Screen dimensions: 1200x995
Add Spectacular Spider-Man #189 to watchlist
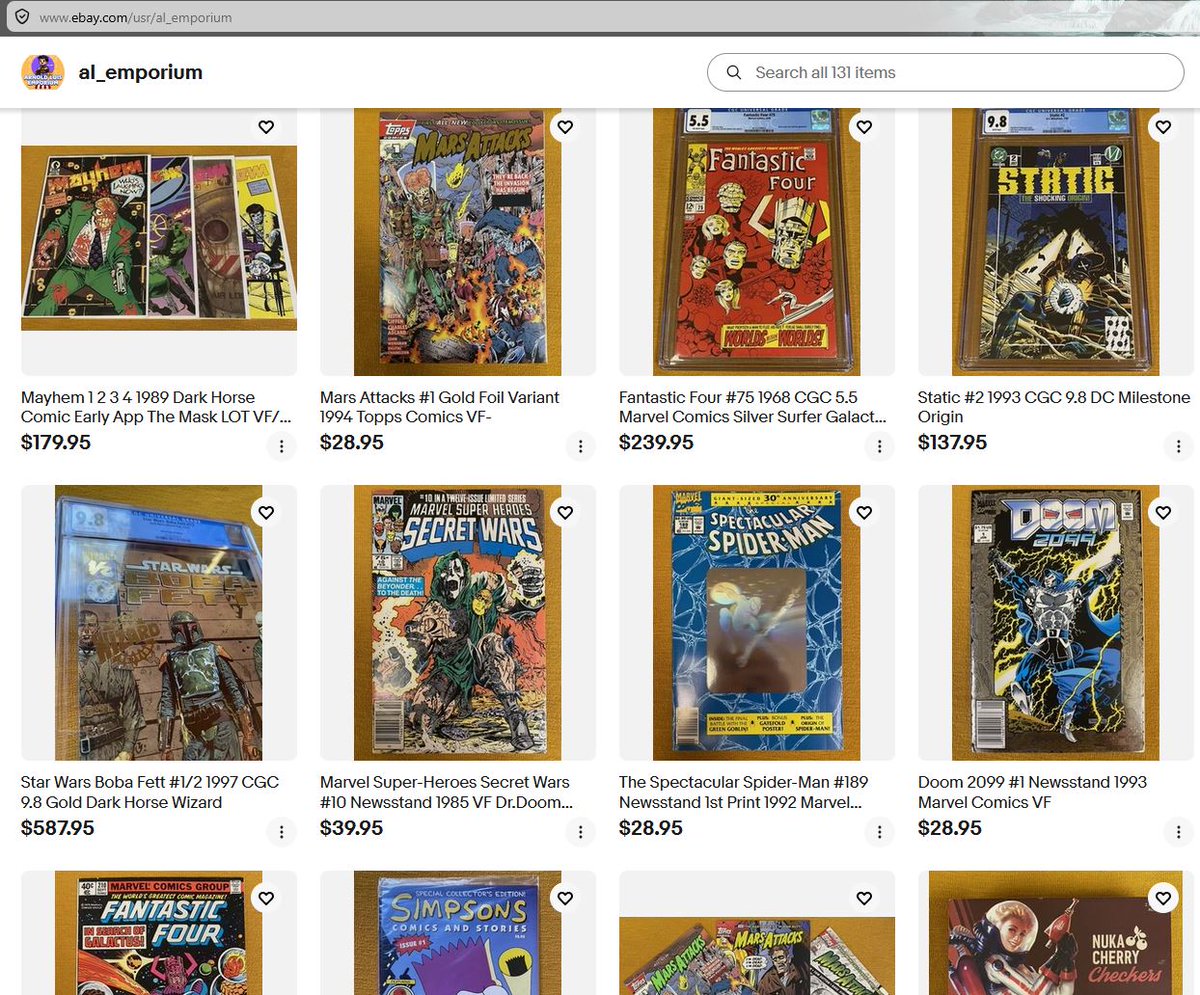864,512
